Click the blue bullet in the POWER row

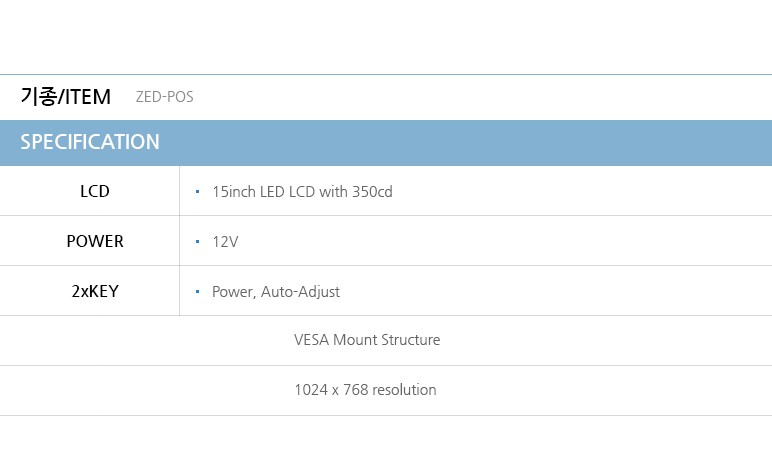point(198,241)
